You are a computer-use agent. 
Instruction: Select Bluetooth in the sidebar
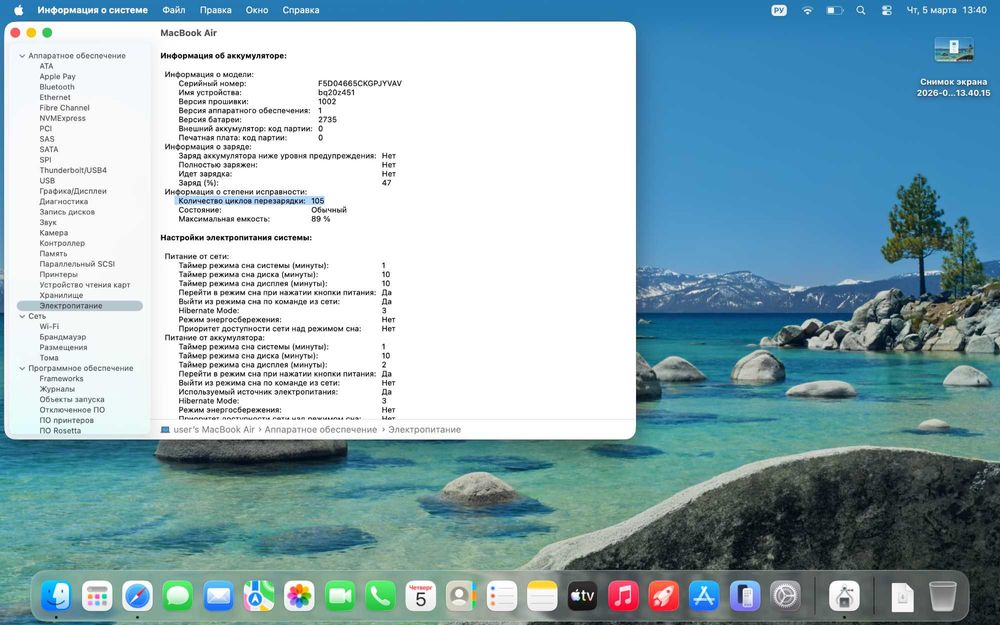pos(57,87)
